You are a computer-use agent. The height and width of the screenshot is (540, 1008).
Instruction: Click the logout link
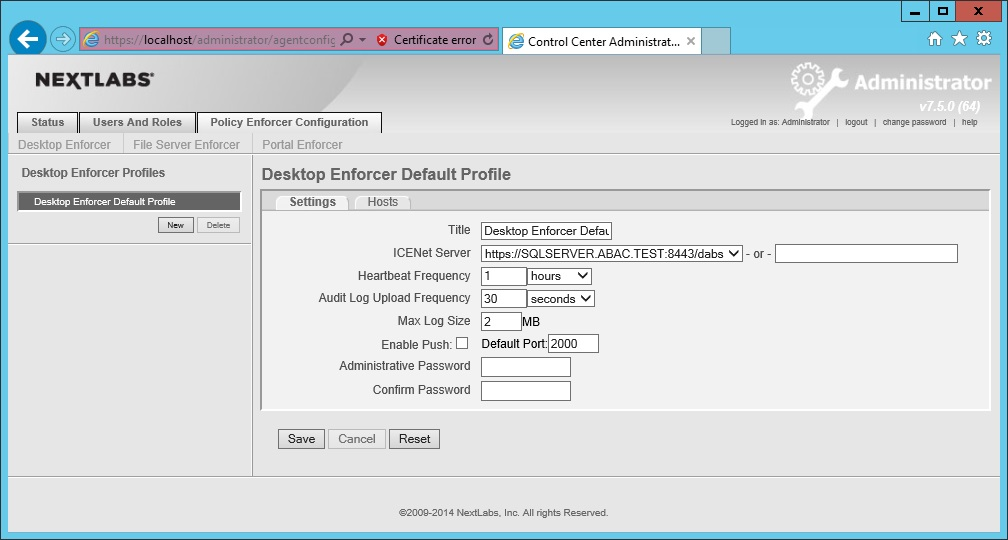856,122
